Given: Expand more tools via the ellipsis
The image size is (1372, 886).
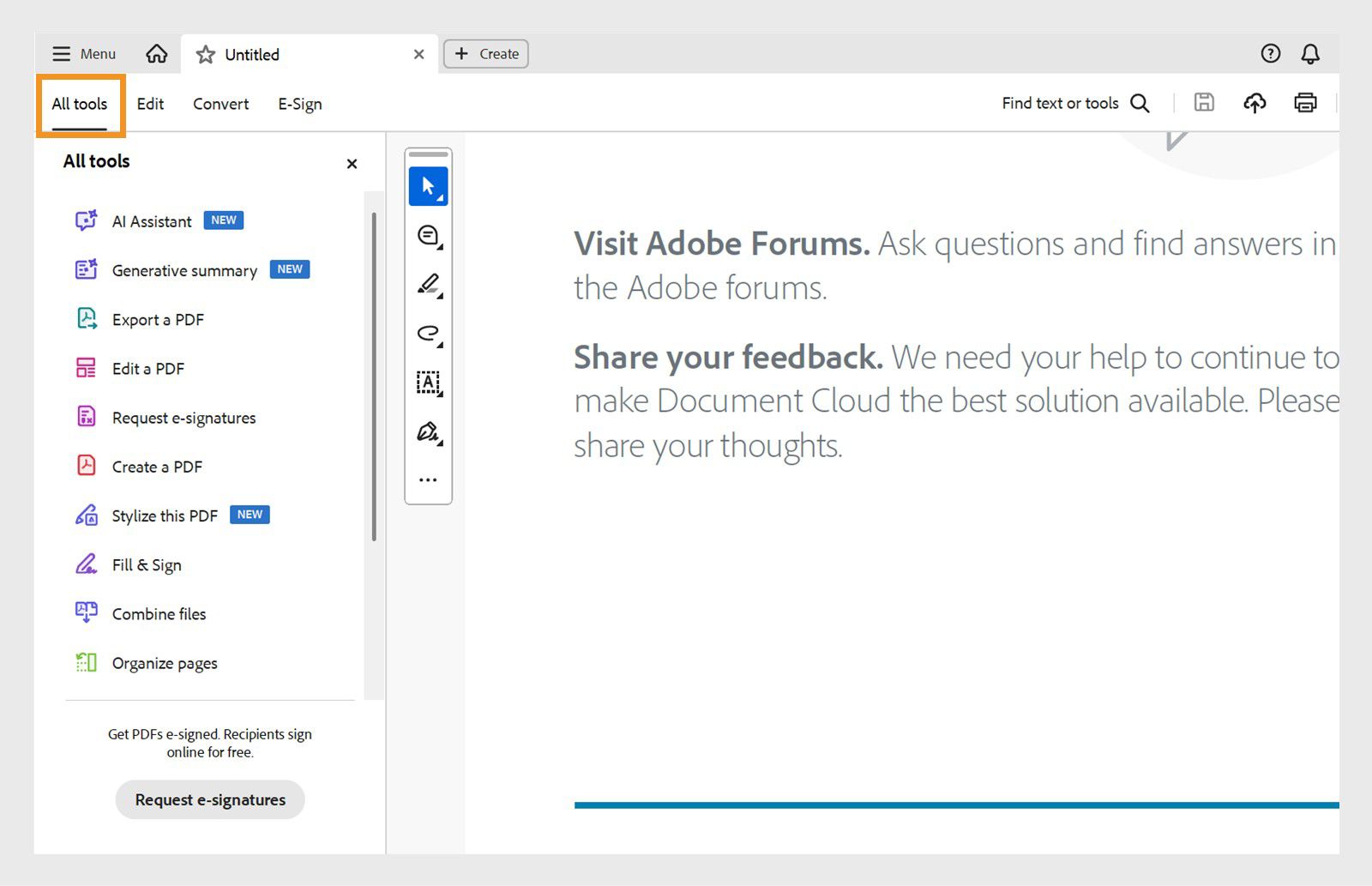Looking at the screenshot, I should pos(428,479).
